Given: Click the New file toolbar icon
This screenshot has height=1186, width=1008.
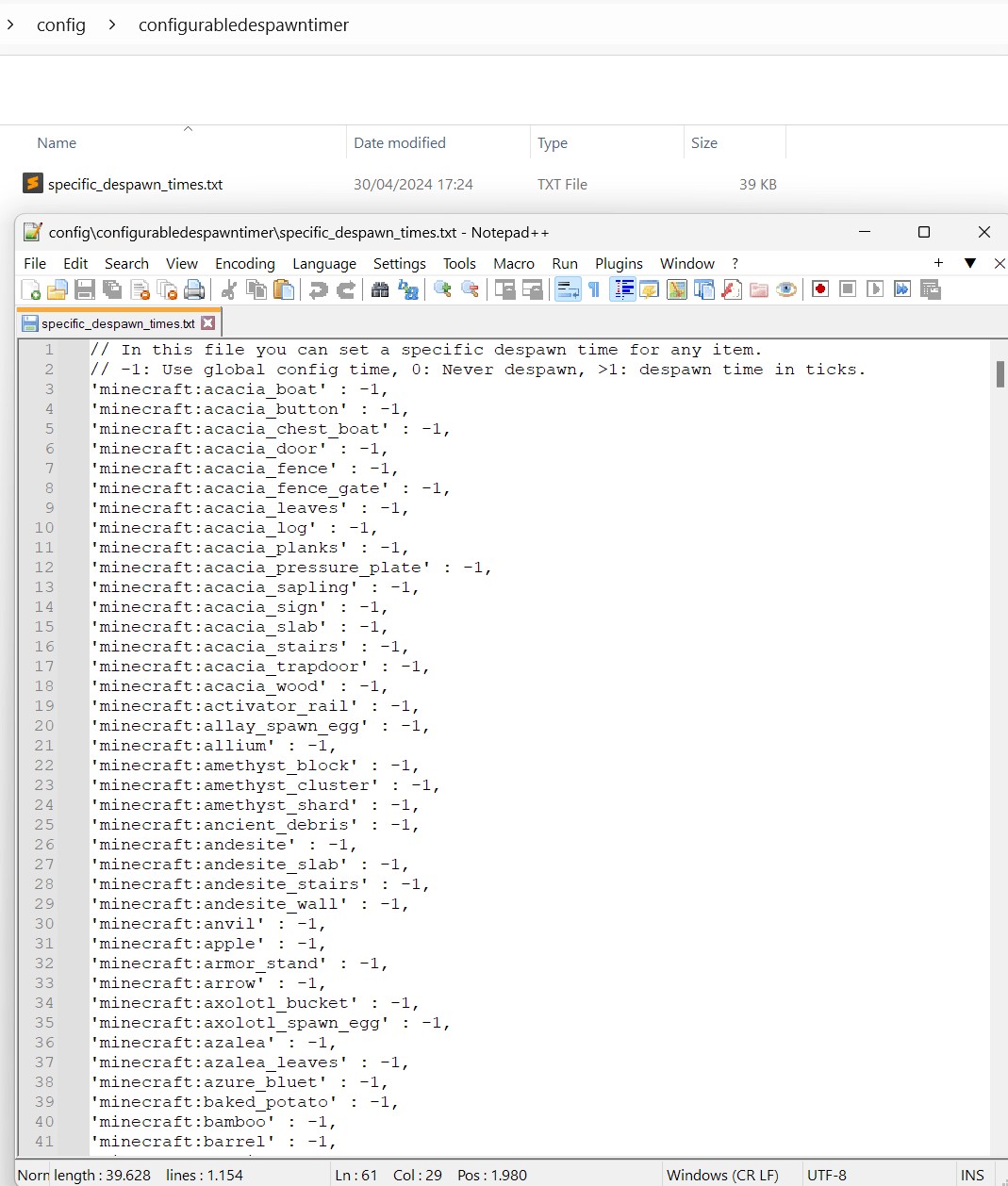Looking at the screenshot, I should [x=30, y=289].
